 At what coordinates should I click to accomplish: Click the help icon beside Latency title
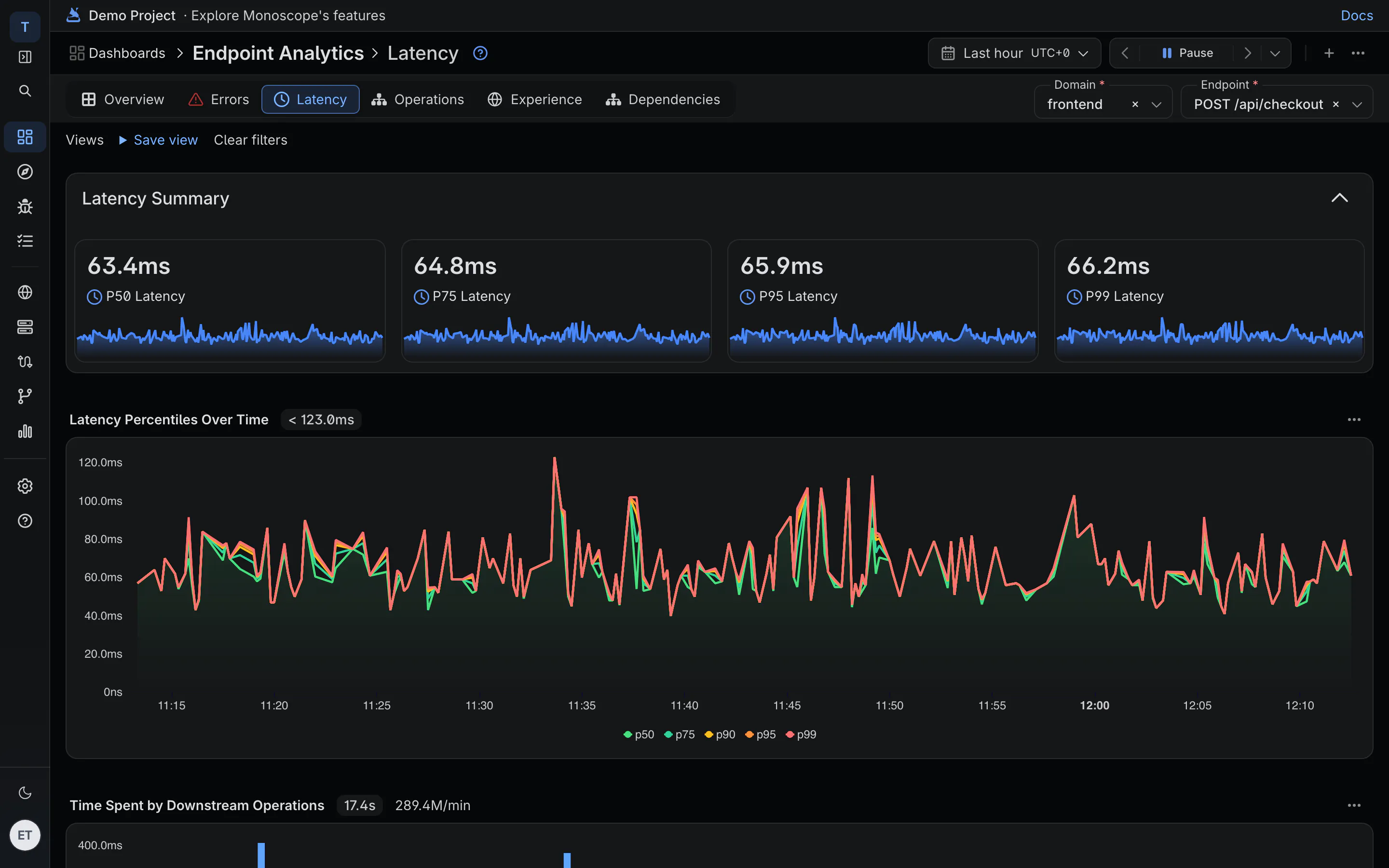point(480,54)
